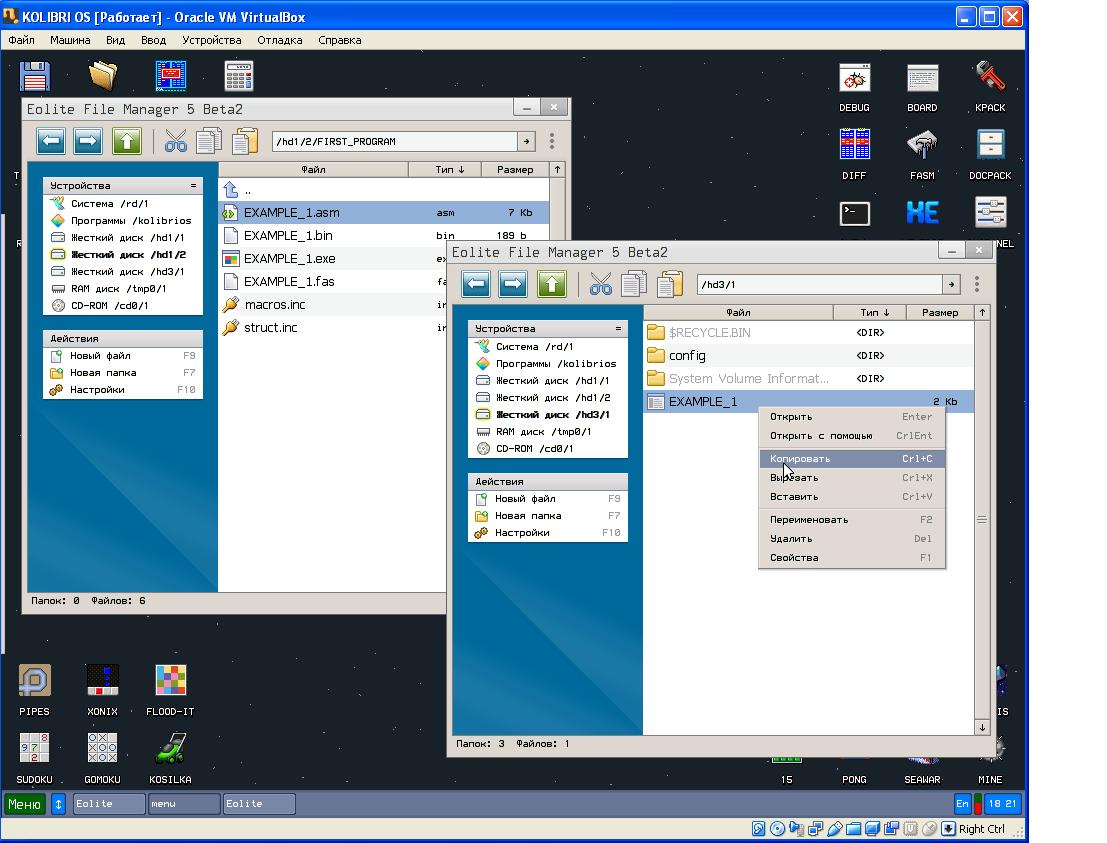
Task: Open the Устройства menu in VirtualBox menubar
Action: click(x=211, y=40)
